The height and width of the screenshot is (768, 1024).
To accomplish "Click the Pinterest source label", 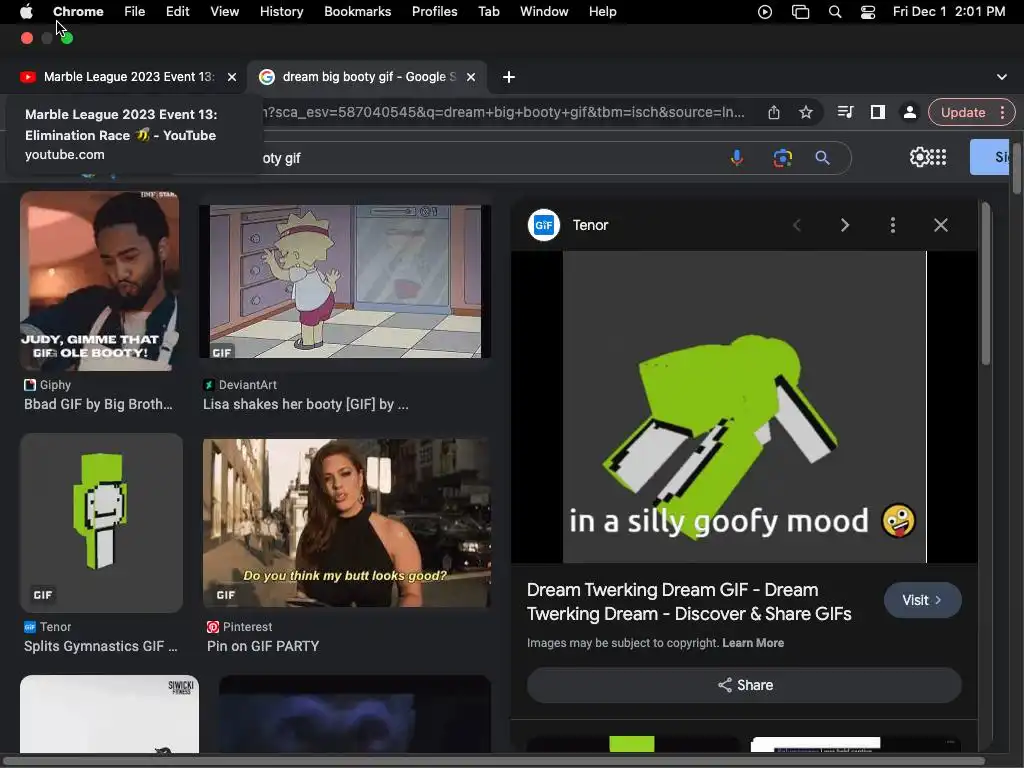I will coord(248,627).
